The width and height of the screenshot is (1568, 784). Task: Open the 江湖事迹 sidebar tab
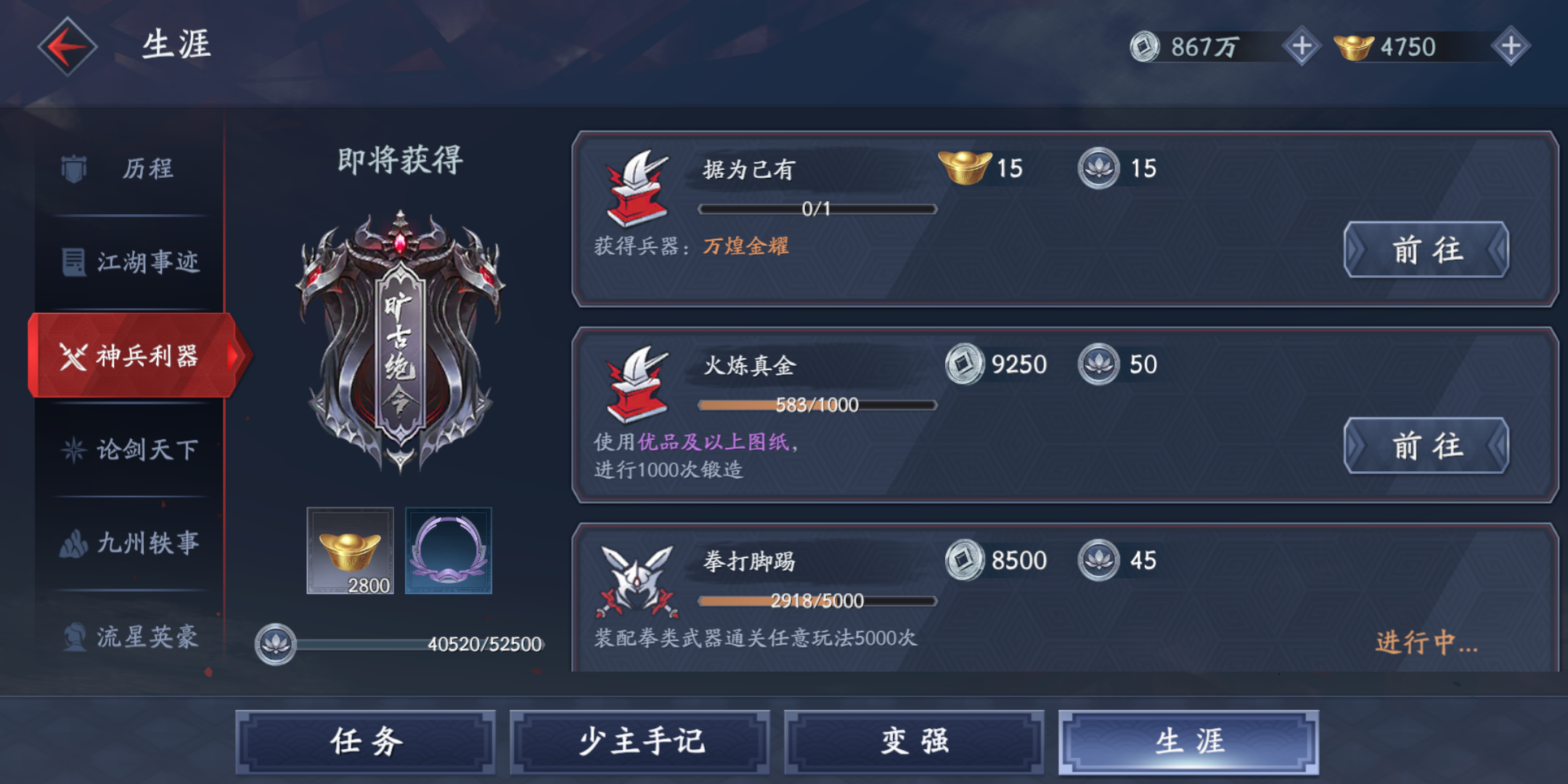pos(129,262)
